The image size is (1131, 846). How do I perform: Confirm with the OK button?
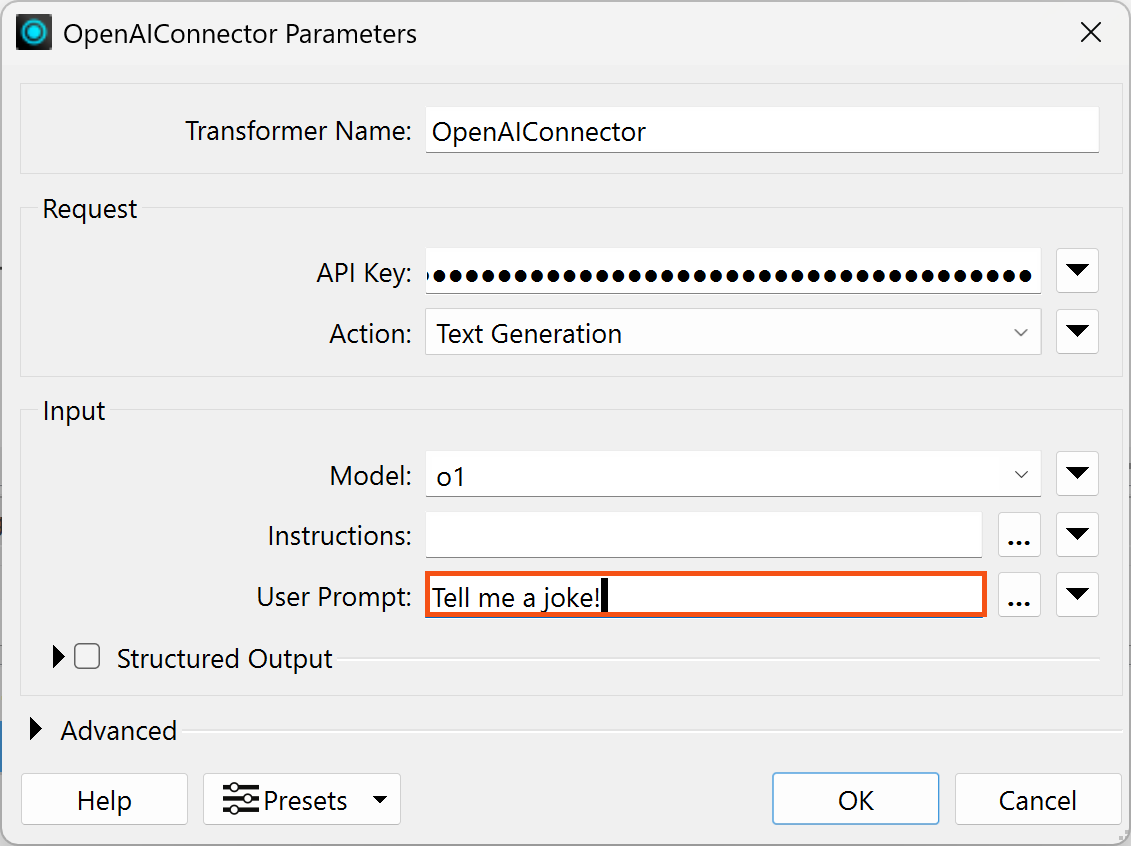click(x=855, y=798)
